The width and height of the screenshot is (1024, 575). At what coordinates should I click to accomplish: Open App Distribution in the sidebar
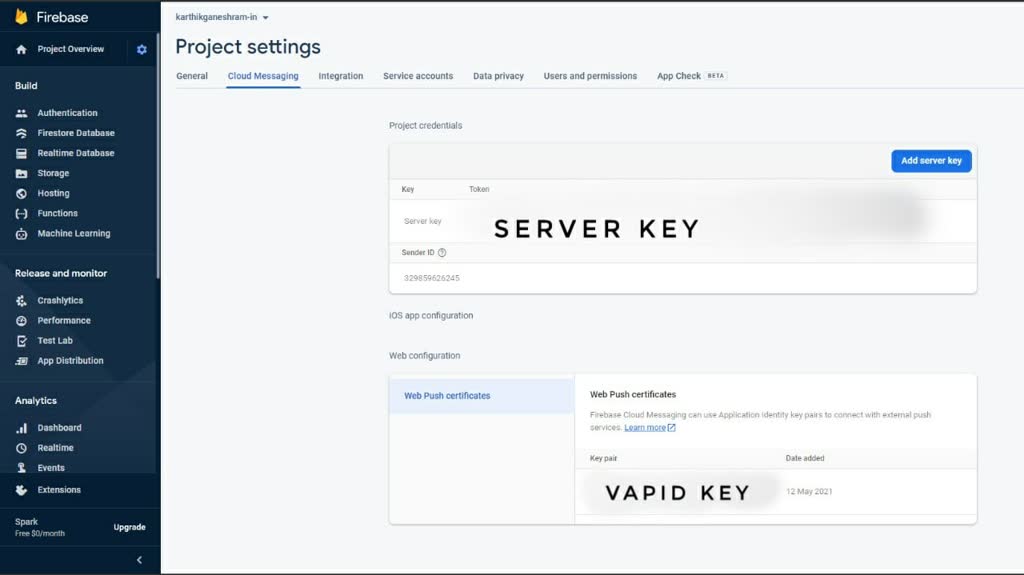[71, 361]
